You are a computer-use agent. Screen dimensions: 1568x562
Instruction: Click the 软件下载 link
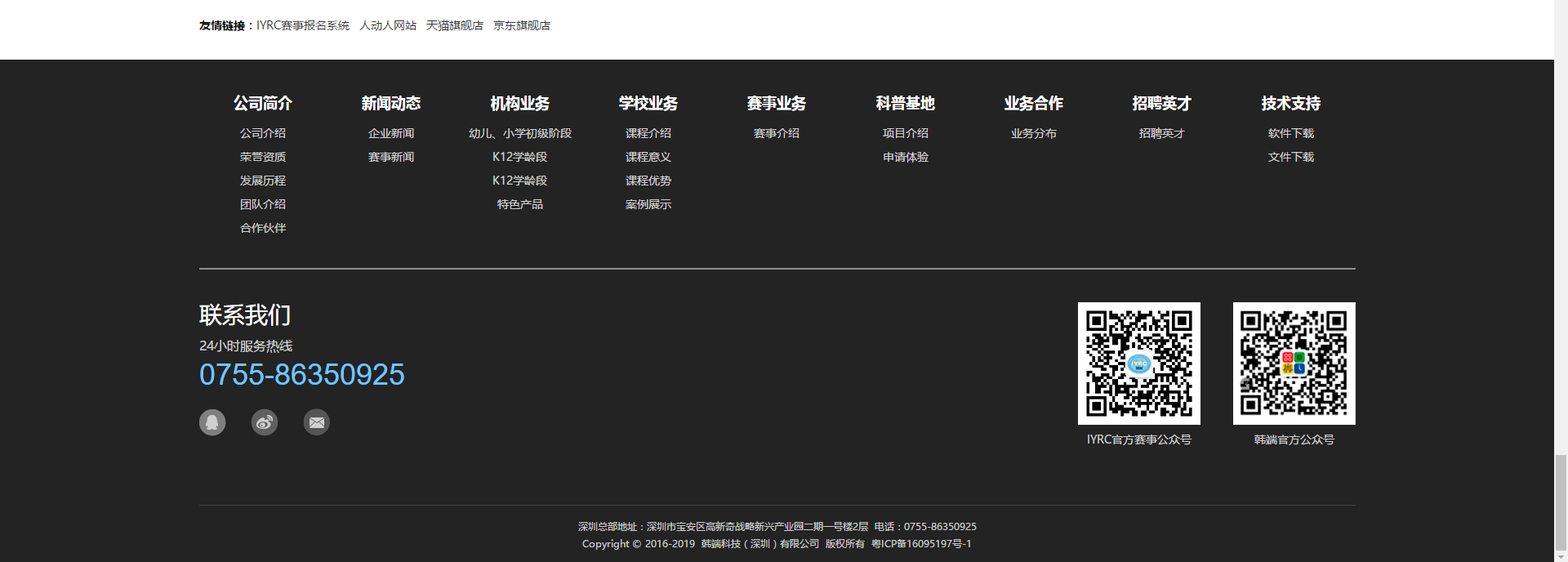point(1290,133)
